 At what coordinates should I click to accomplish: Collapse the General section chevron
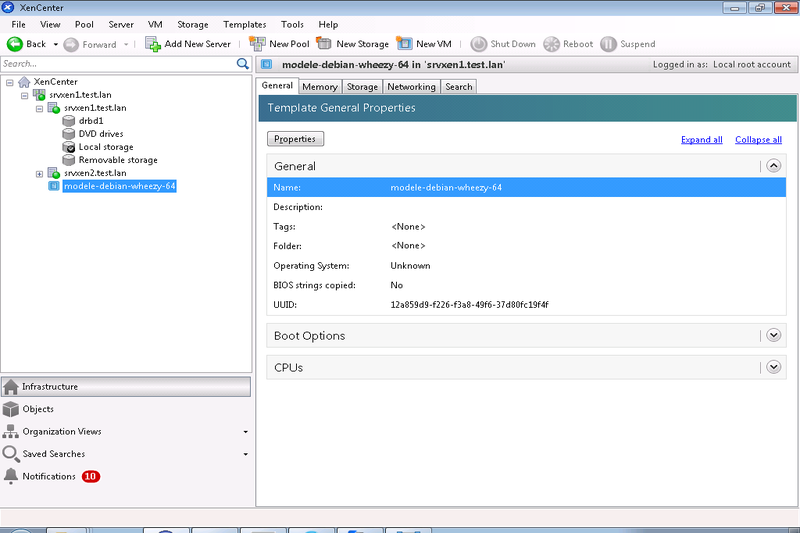pyautogui.click(x=773, y=166)
